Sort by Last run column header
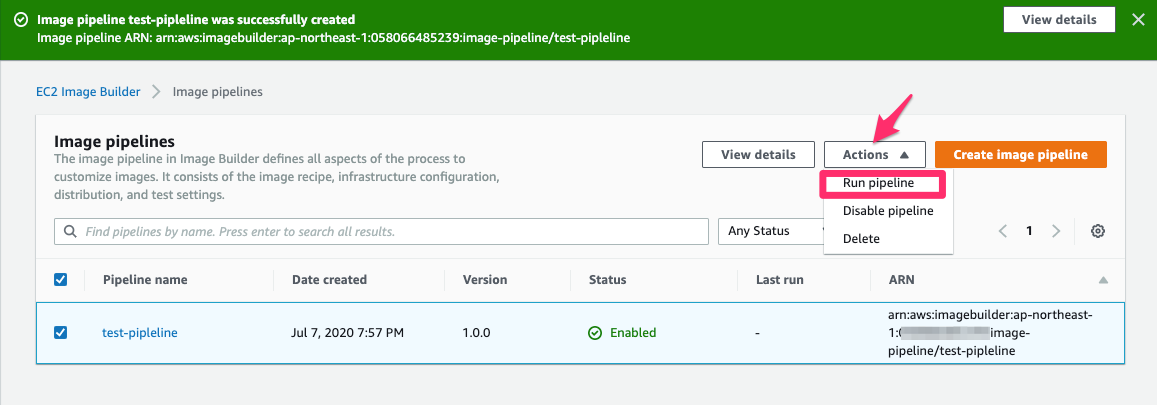The width and height of the screenshot is (1157, 405). point(779,280)
